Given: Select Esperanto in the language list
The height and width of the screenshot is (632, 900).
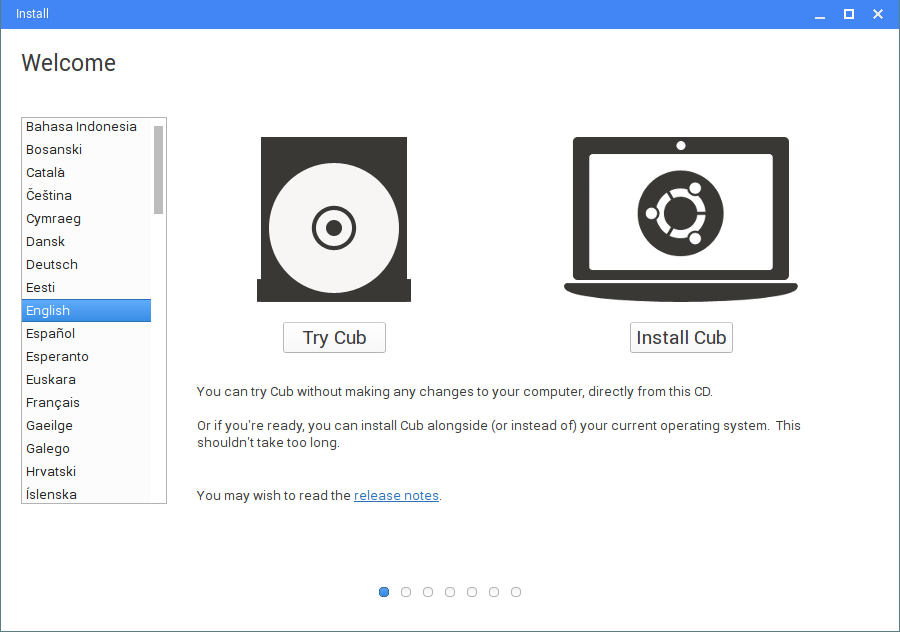Looking at the screenshot, I should (86, 356).
